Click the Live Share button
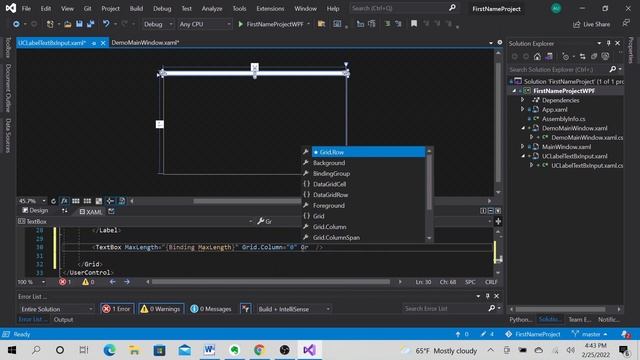Image resolution: width=640 pixels, height=360 pixels. [591, 24]
